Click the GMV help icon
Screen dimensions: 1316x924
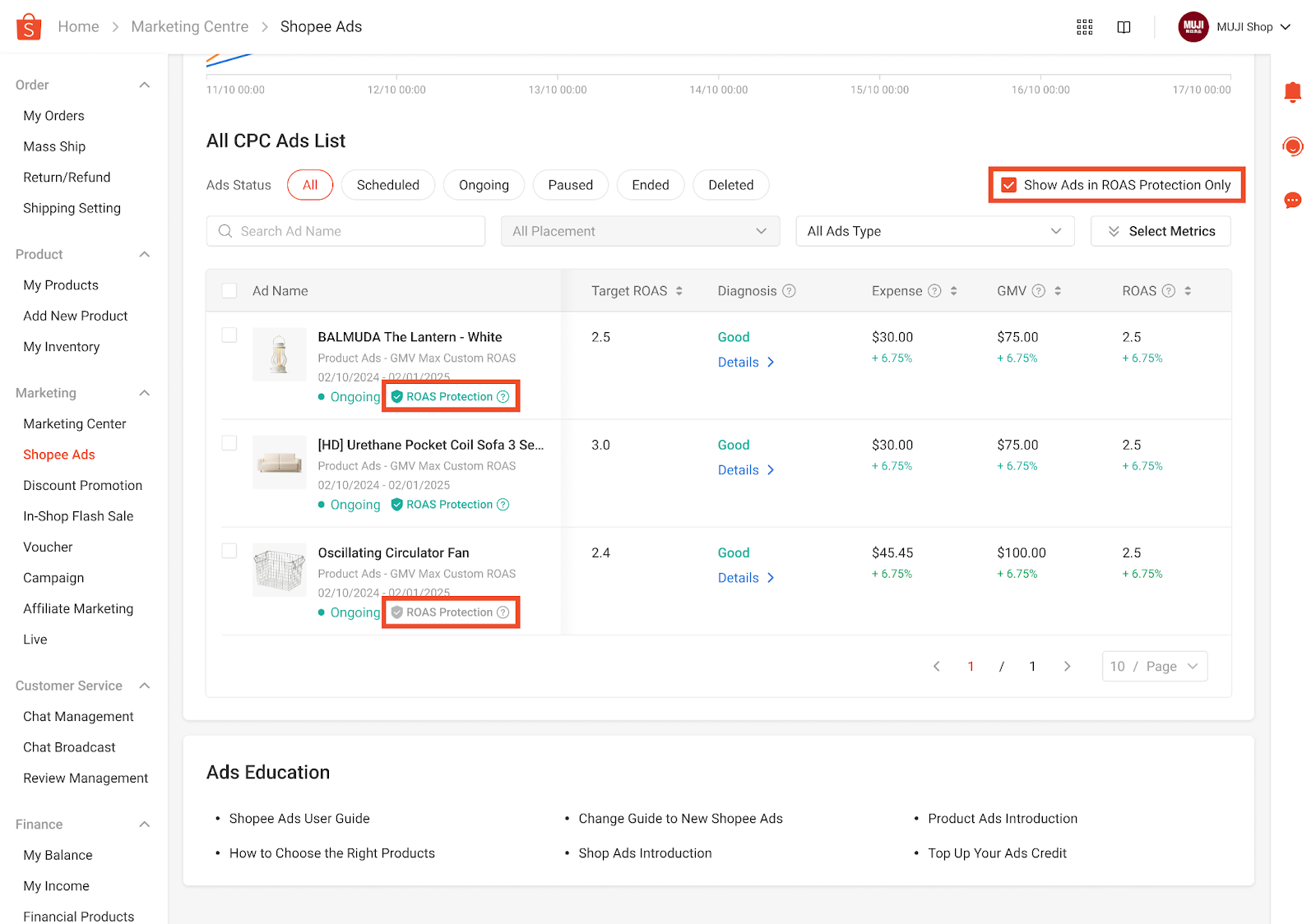1039,291
